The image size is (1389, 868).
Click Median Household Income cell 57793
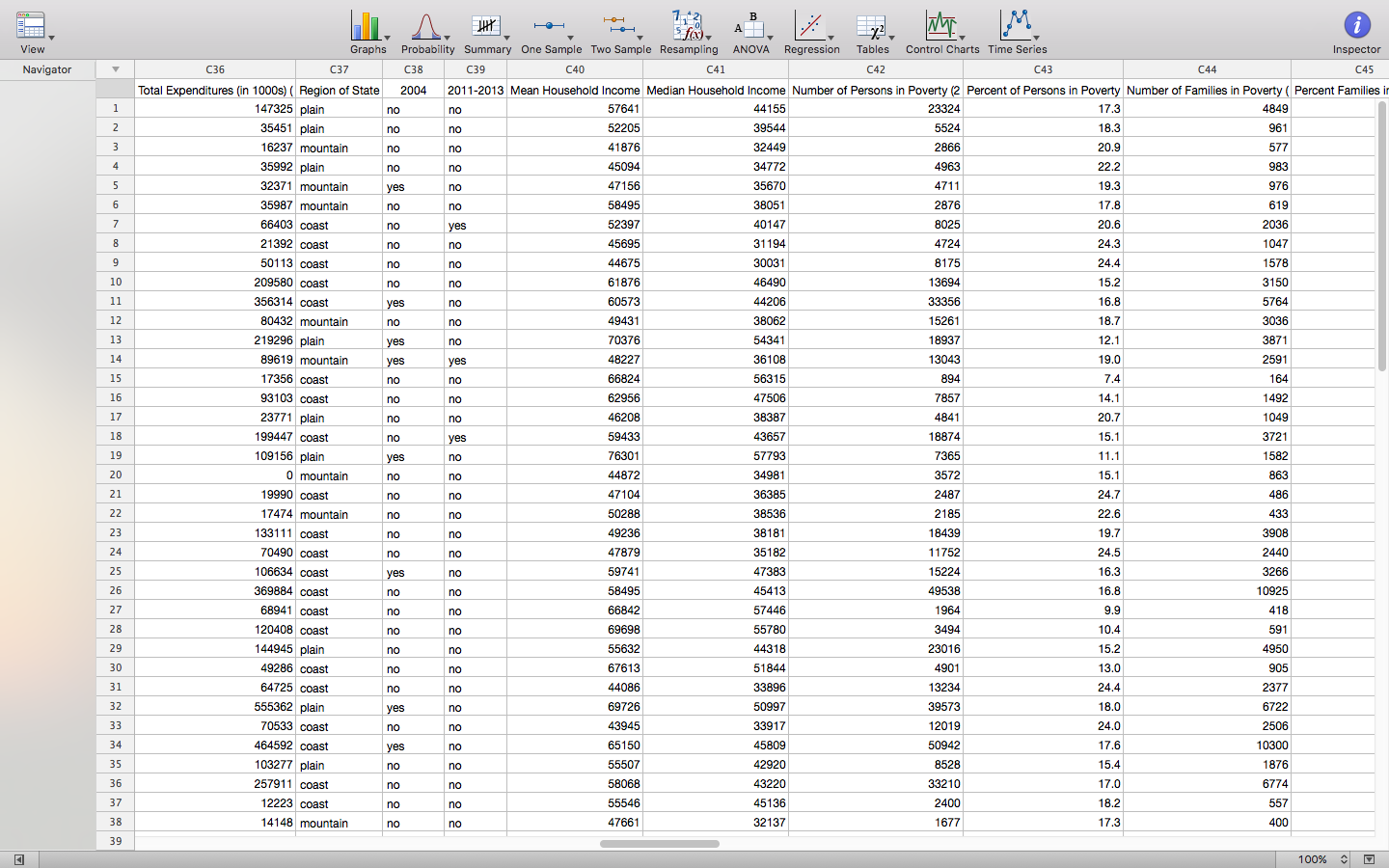(x=716, y=456)
